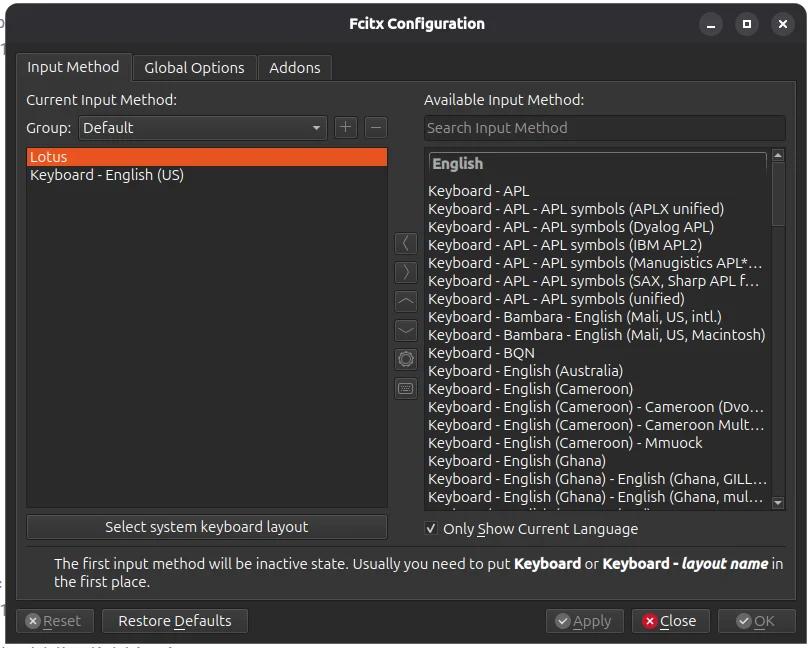Switch to the Input Method tab
Screen dimensions: 810x648
point(73,67)
